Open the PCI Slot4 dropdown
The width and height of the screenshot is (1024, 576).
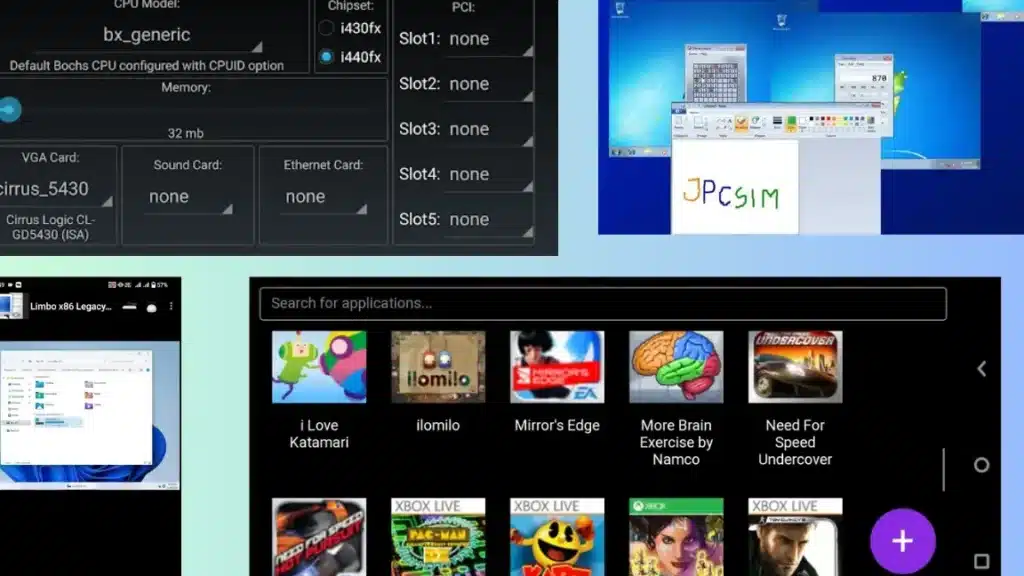click(490, 175)
